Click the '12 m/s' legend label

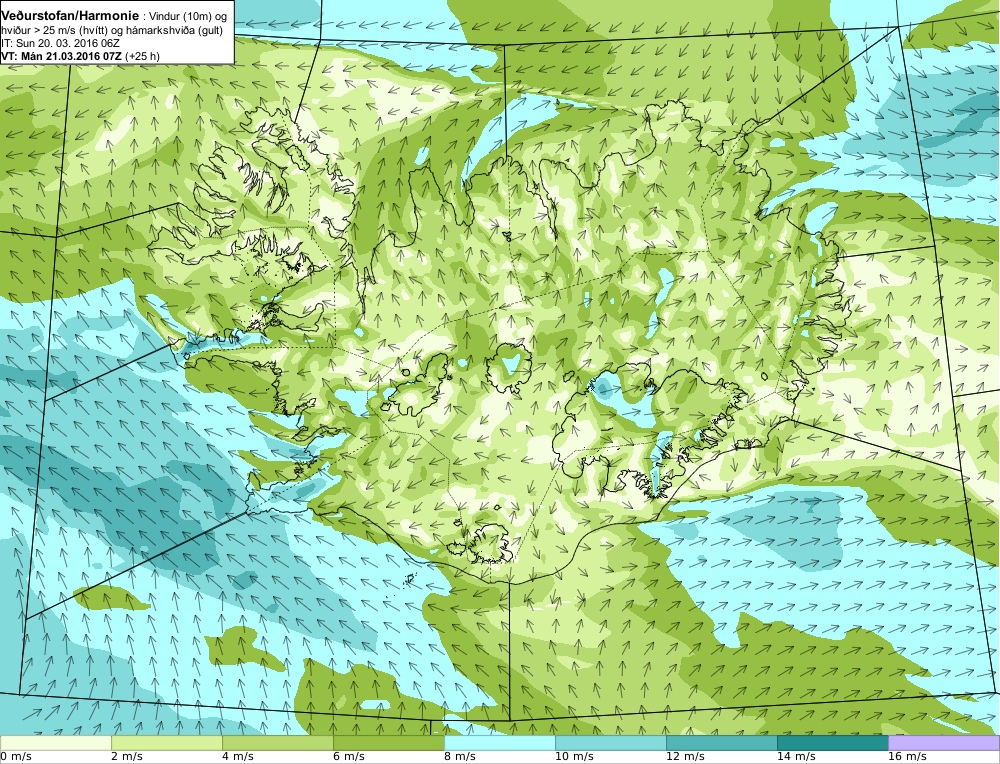[x=686, y=757]
